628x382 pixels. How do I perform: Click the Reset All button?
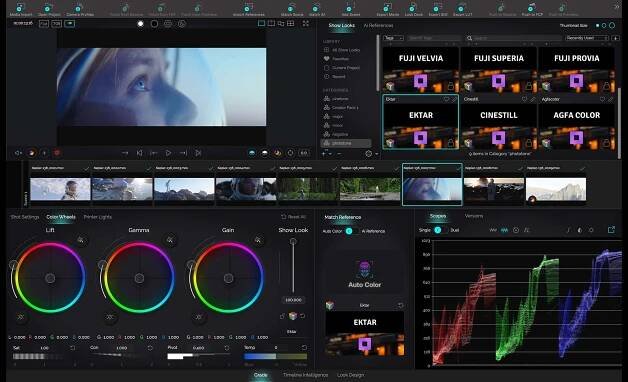(294, 217)
